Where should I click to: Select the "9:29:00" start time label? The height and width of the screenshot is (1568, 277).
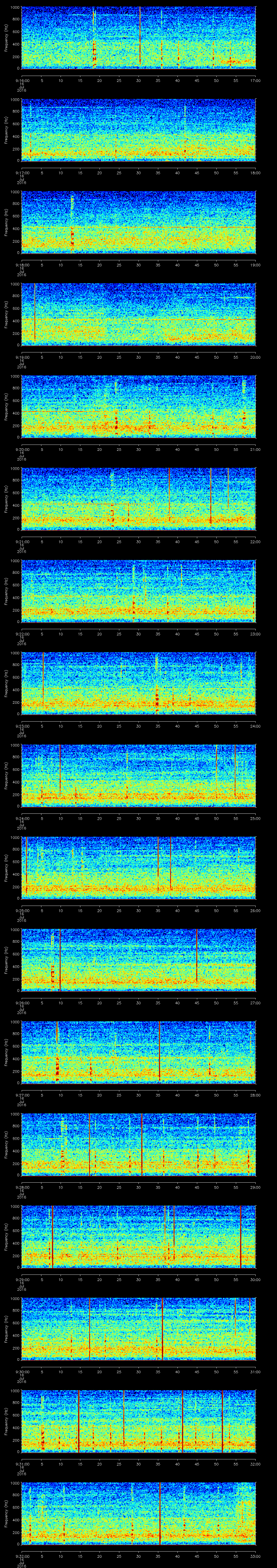(22, 1279)
